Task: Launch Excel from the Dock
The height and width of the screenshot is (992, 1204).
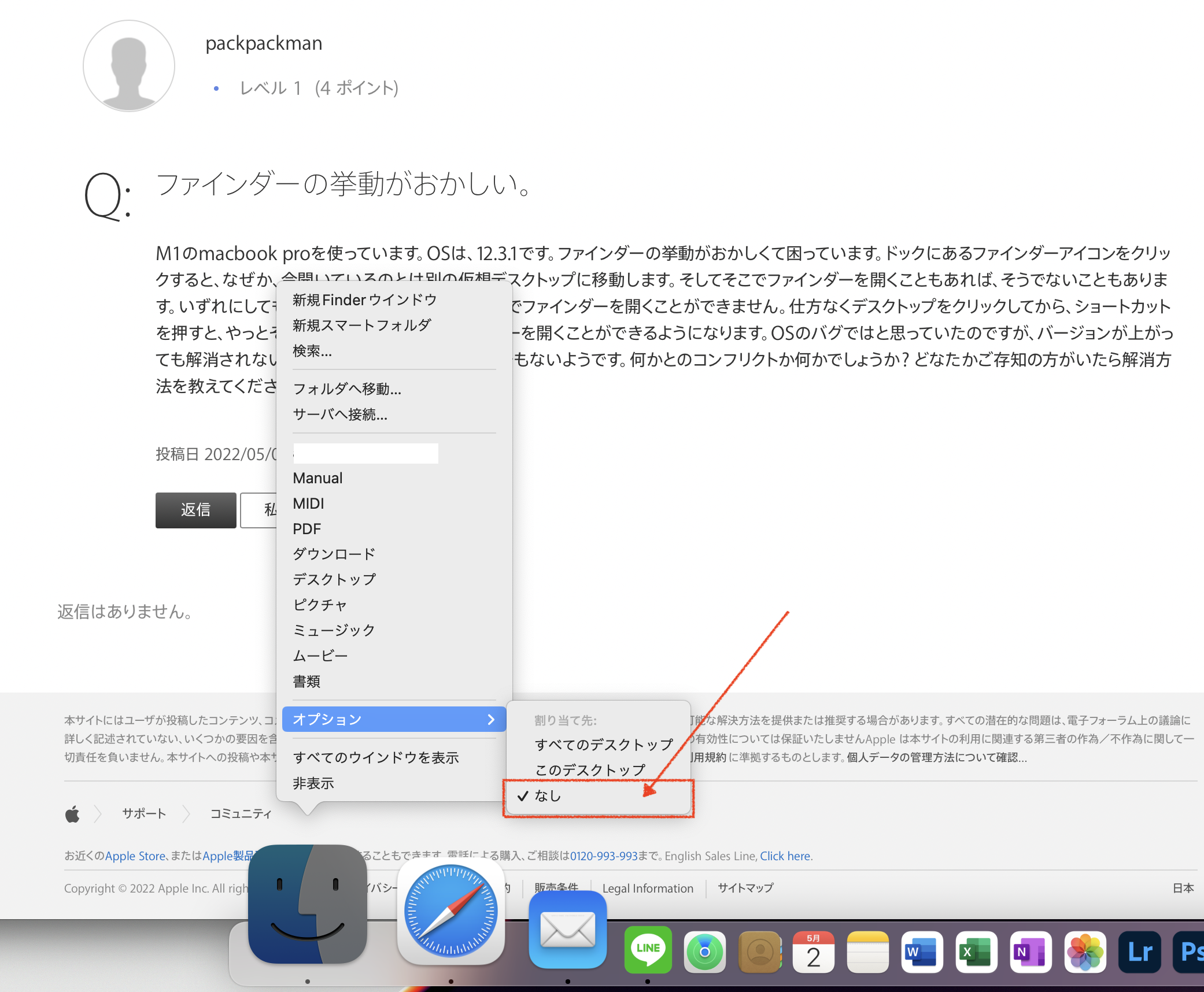Action: [976, 952]
